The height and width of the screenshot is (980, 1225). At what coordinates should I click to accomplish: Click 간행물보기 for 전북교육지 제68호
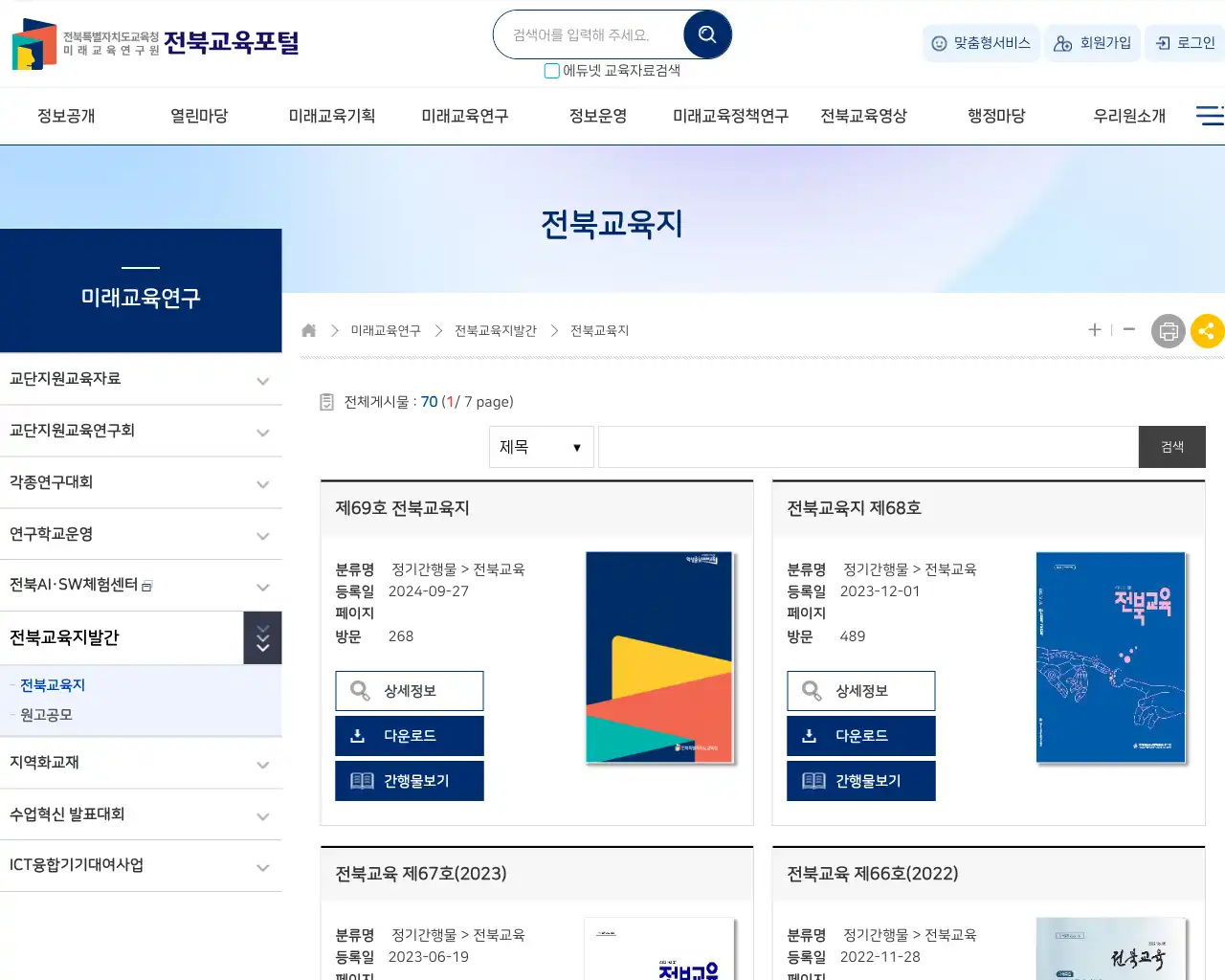point(860,781)
